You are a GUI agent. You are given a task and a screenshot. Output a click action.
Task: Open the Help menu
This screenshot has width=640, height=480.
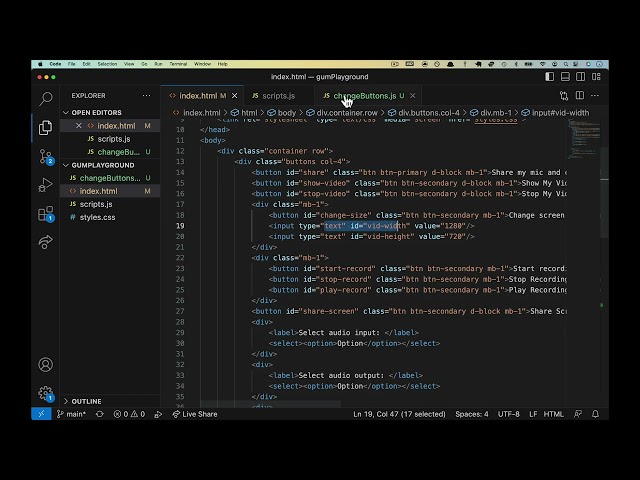point(222,64)
